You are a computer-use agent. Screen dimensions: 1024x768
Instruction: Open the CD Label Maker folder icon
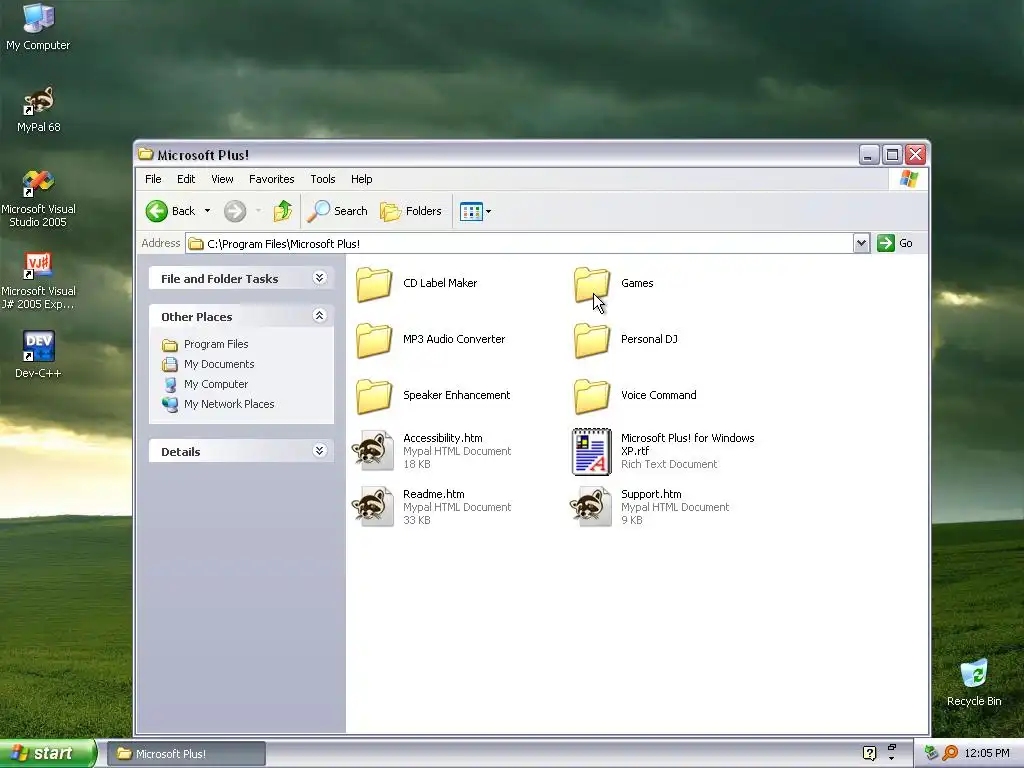tap(374, 284)
